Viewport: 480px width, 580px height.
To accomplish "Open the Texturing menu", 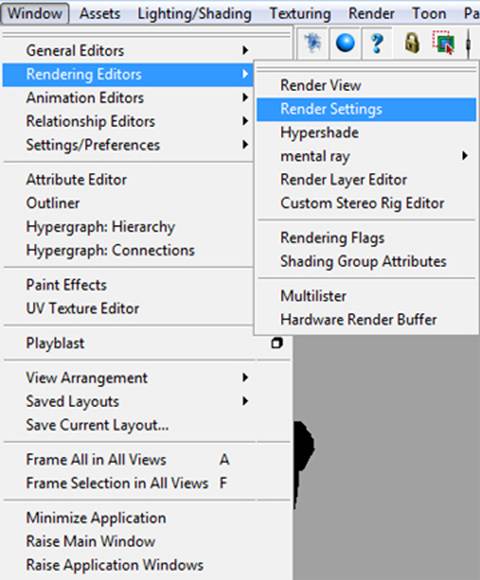I will (x=300, y=14).
